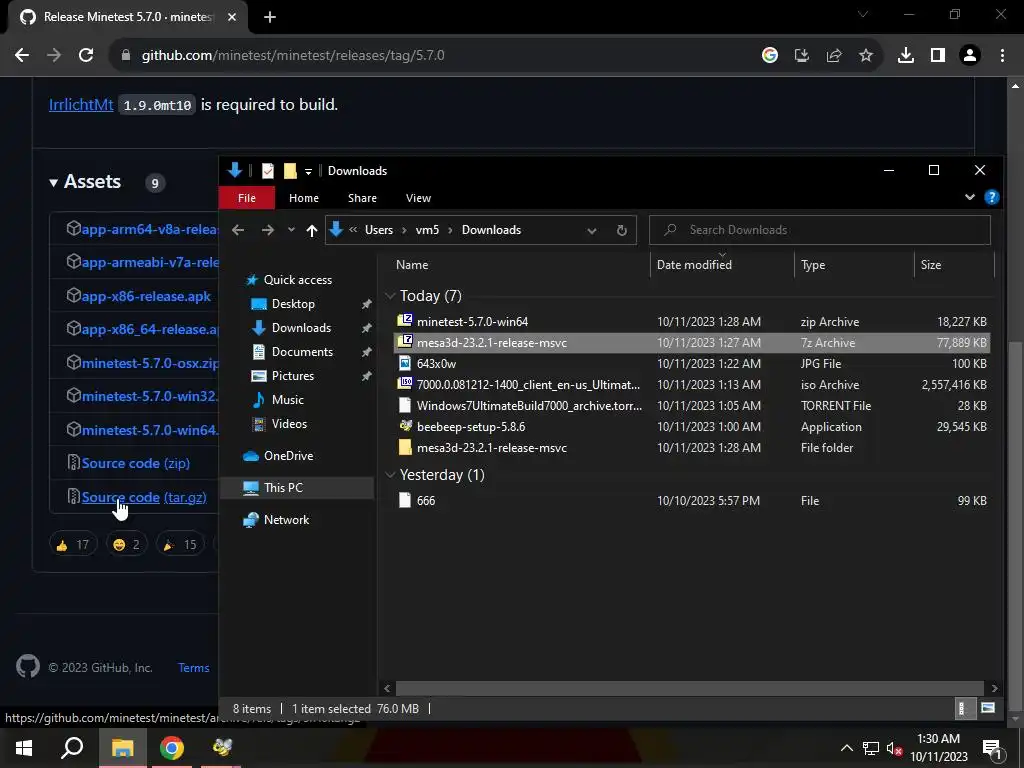The height and width of the screenshot is (768, 1024).
Task: Open Chrome downloads icon
Action: 906,56
